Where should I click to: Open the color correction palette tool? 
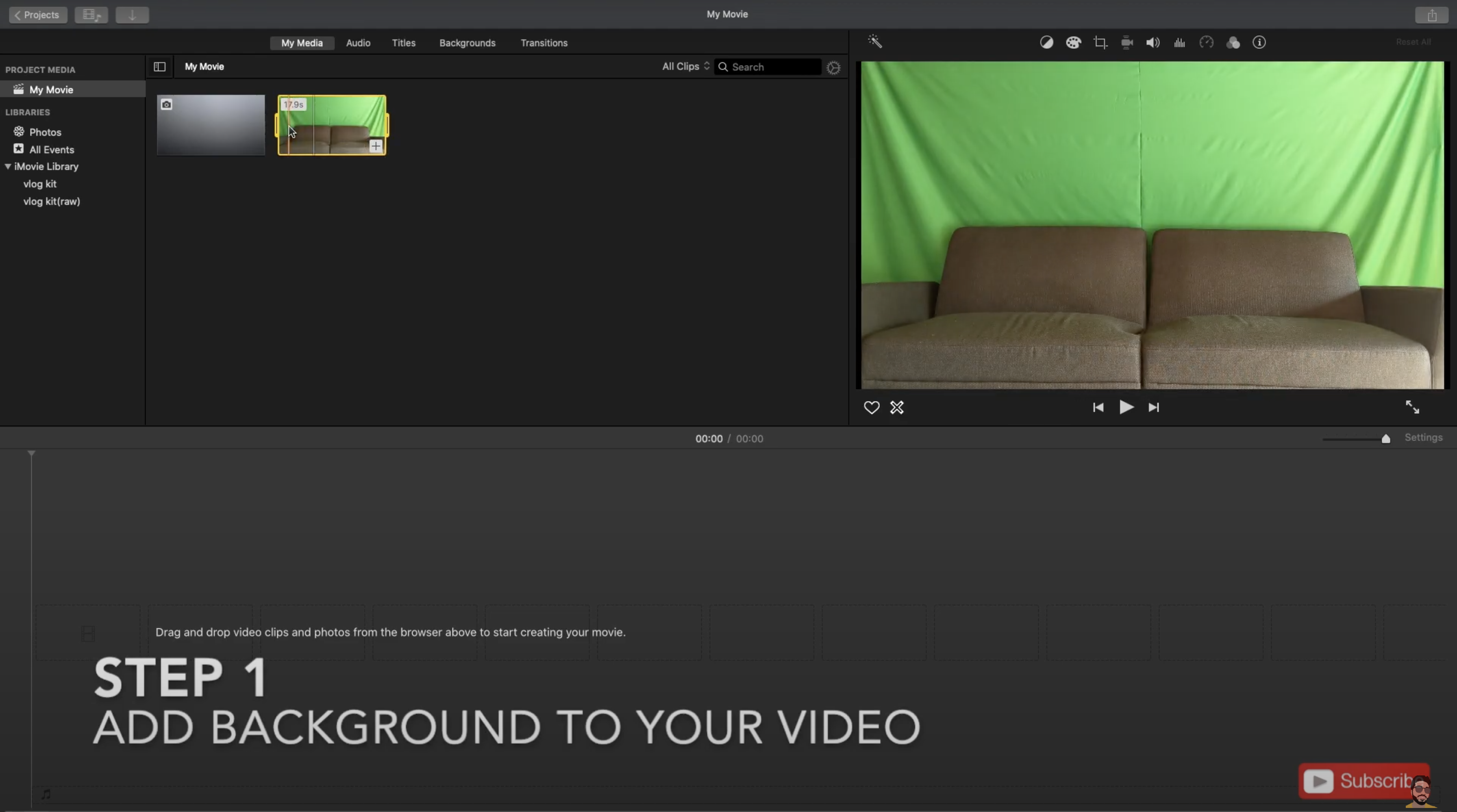(1073, 42)
